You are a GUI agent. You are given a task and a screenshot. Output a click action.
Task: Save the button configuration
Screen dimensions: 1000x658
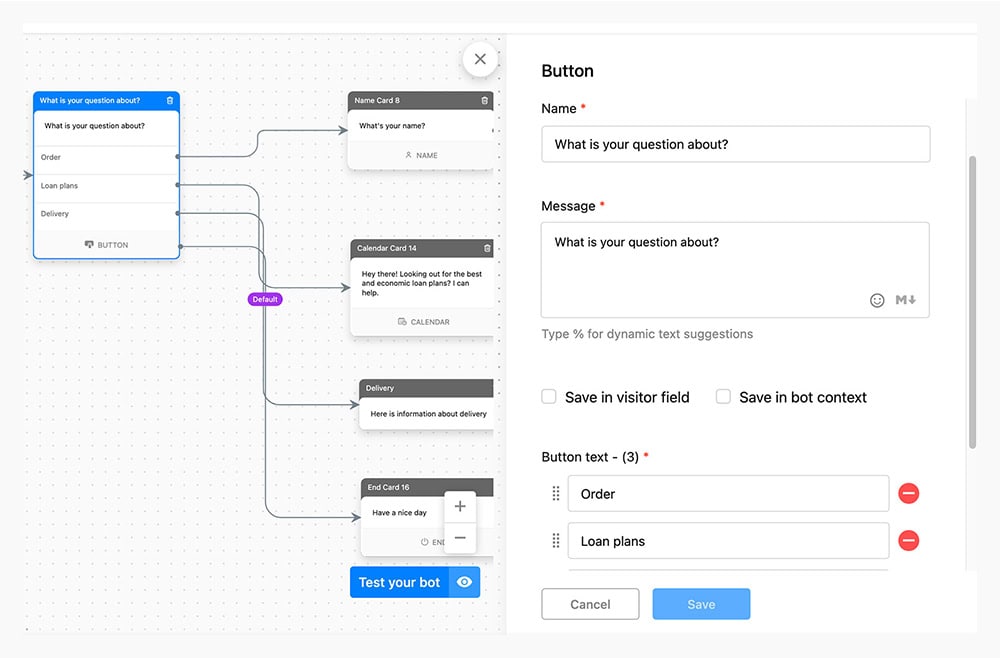701,604
